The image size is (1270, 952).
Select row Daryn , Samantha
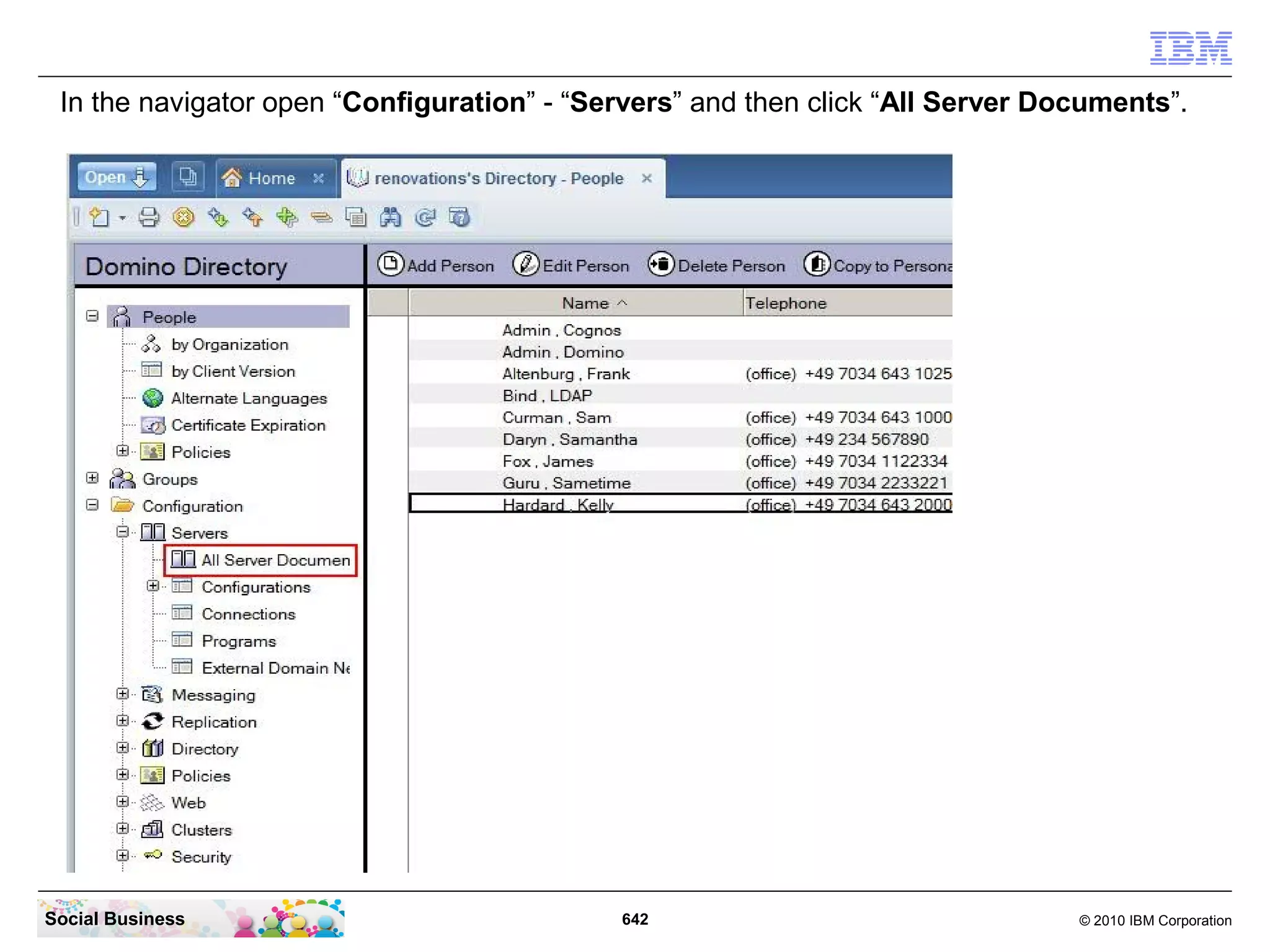(680, 439)
